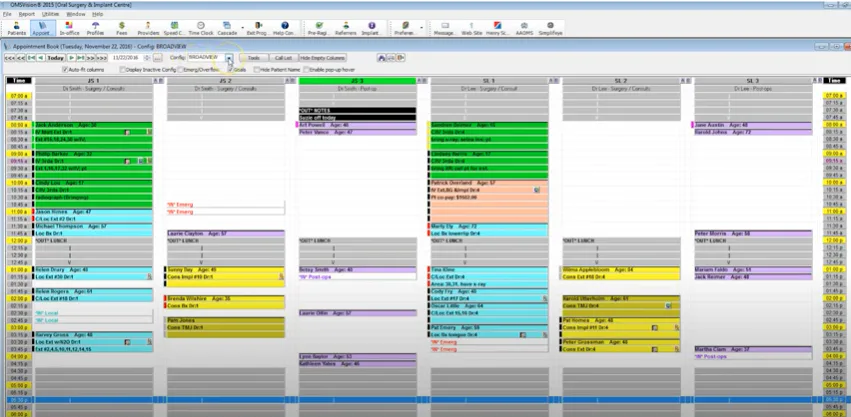This screenshot has height=417, width=851.
Task: Click the date field 11/22/2016
Action: pos(125,58)
